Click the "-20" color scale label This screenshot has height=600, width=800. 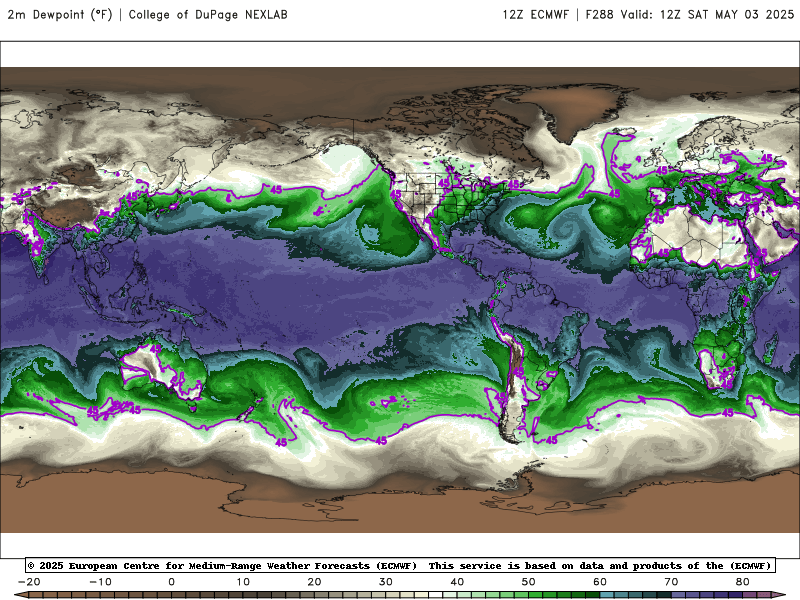point(29,582)
